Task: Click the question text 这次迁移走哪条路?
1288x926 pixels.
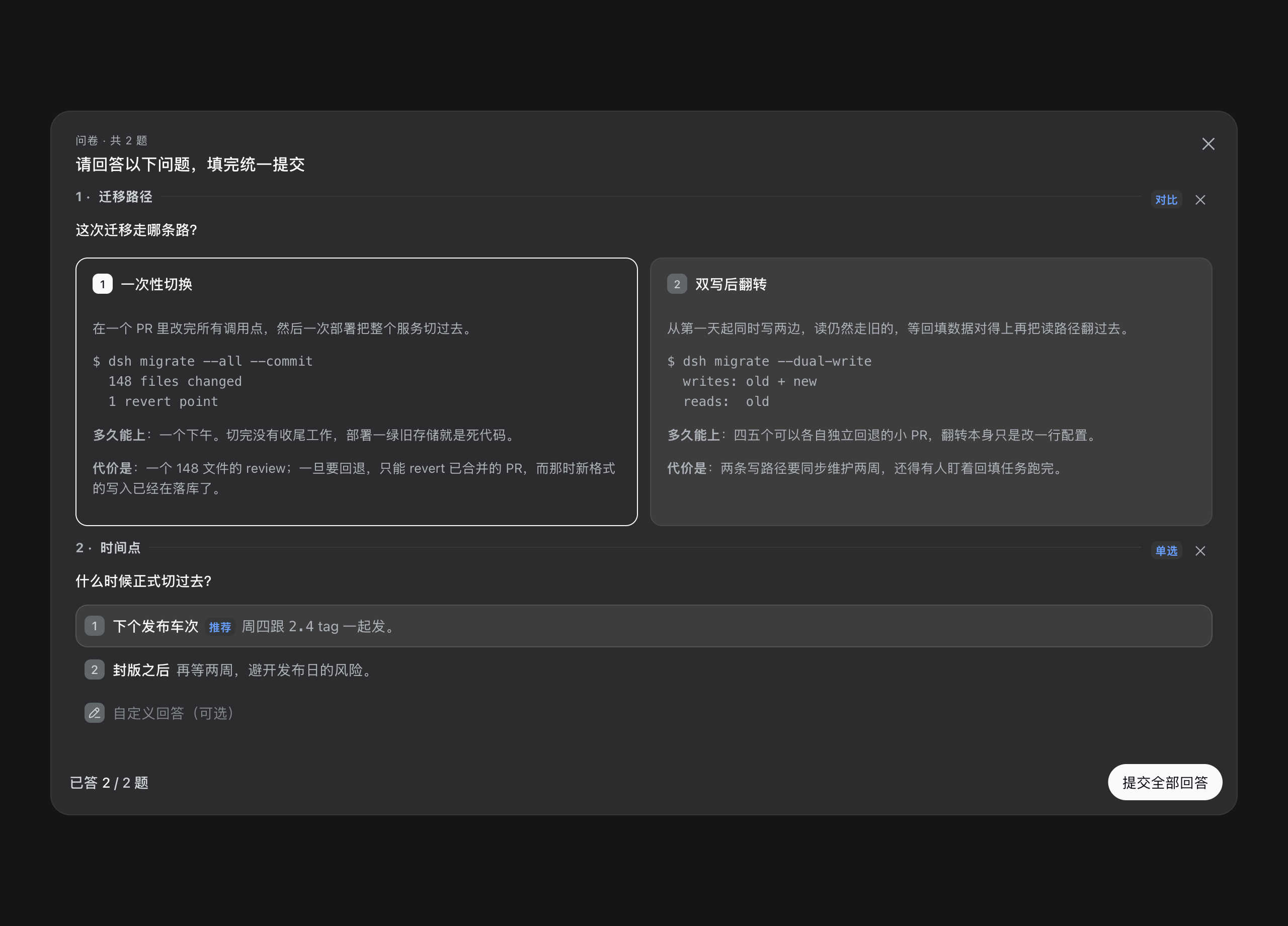Action: tap(136, 230)
